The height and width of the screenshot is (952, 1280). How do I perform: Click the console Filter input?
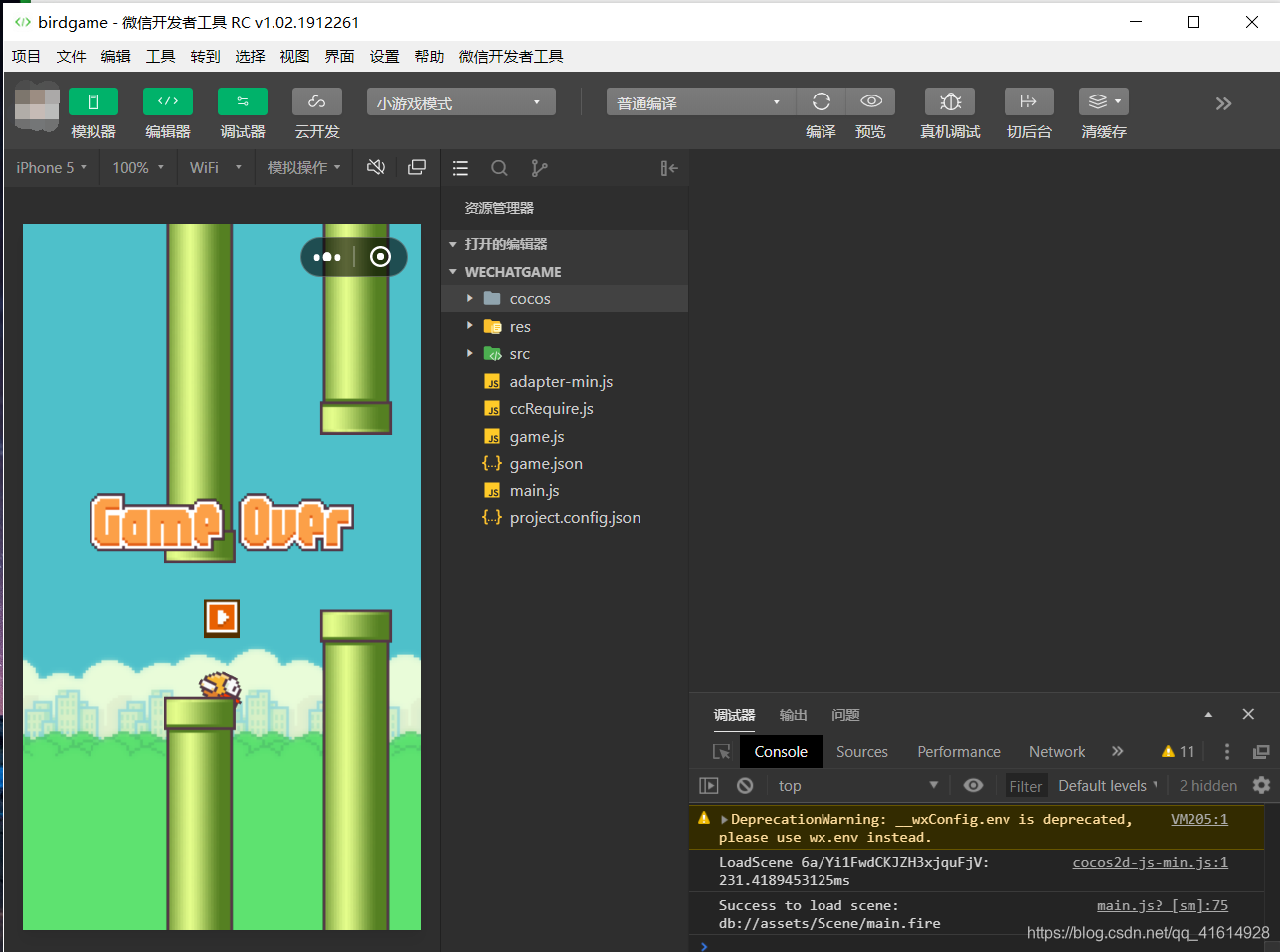[1025, 786]
